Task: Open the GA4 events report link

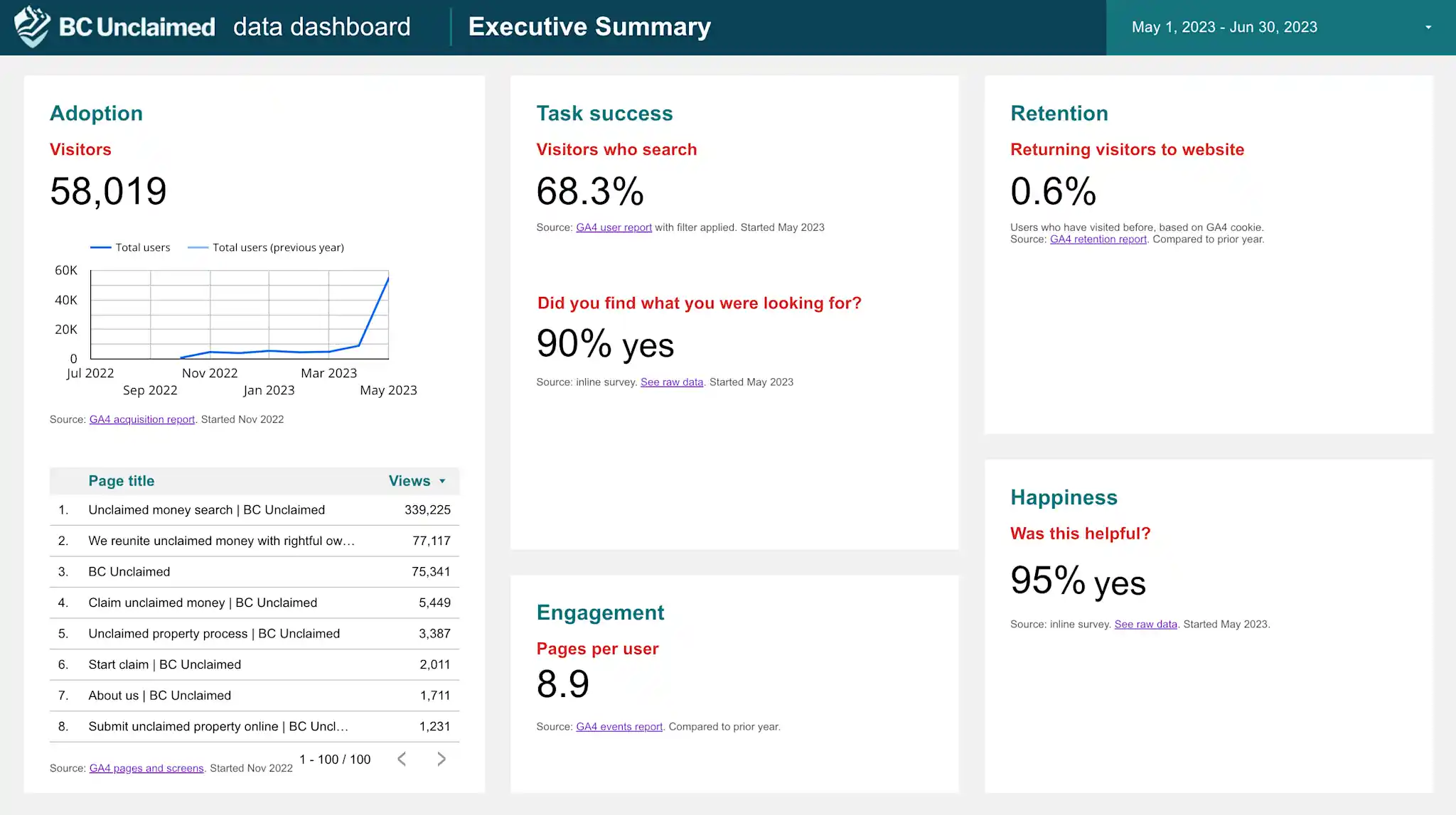Action: click(x=619, y=726)
